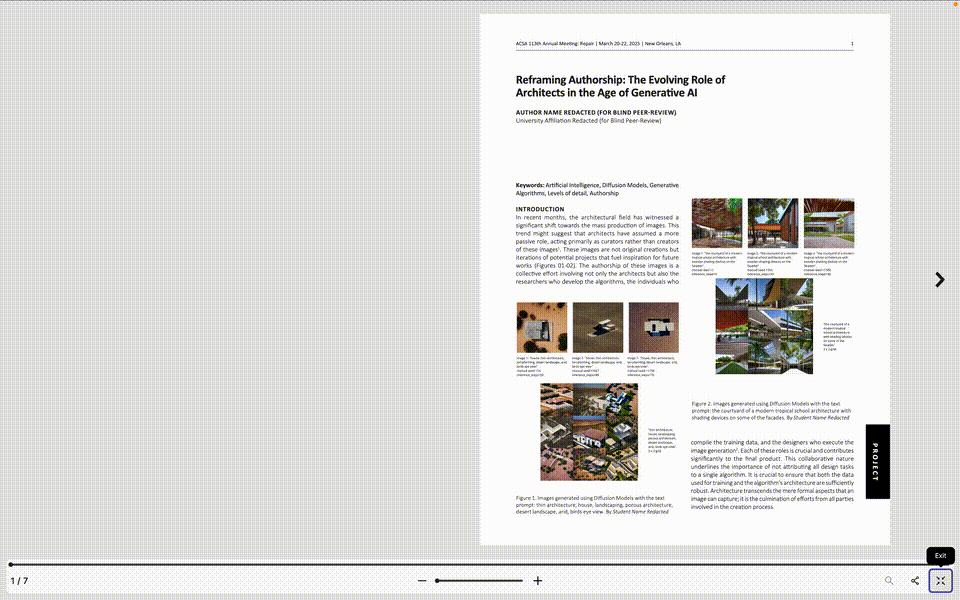Click the Keywords line
Image resolution: width=960 pixels, height=600 pixels.
(x=597, y=189)
